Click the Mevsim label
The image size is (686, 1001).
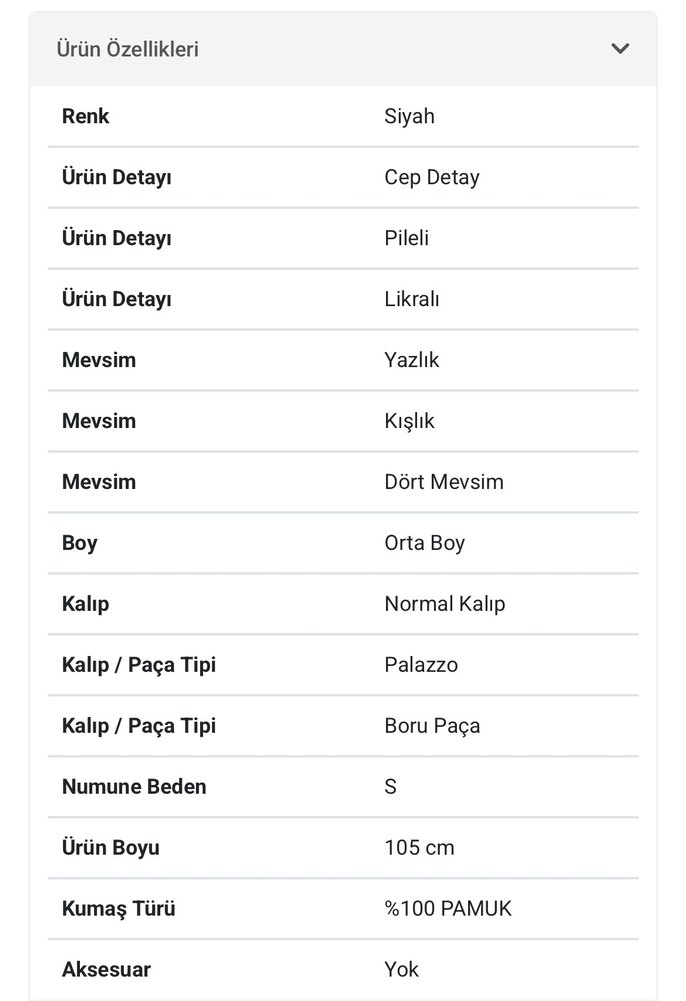(x=98, y=360)
